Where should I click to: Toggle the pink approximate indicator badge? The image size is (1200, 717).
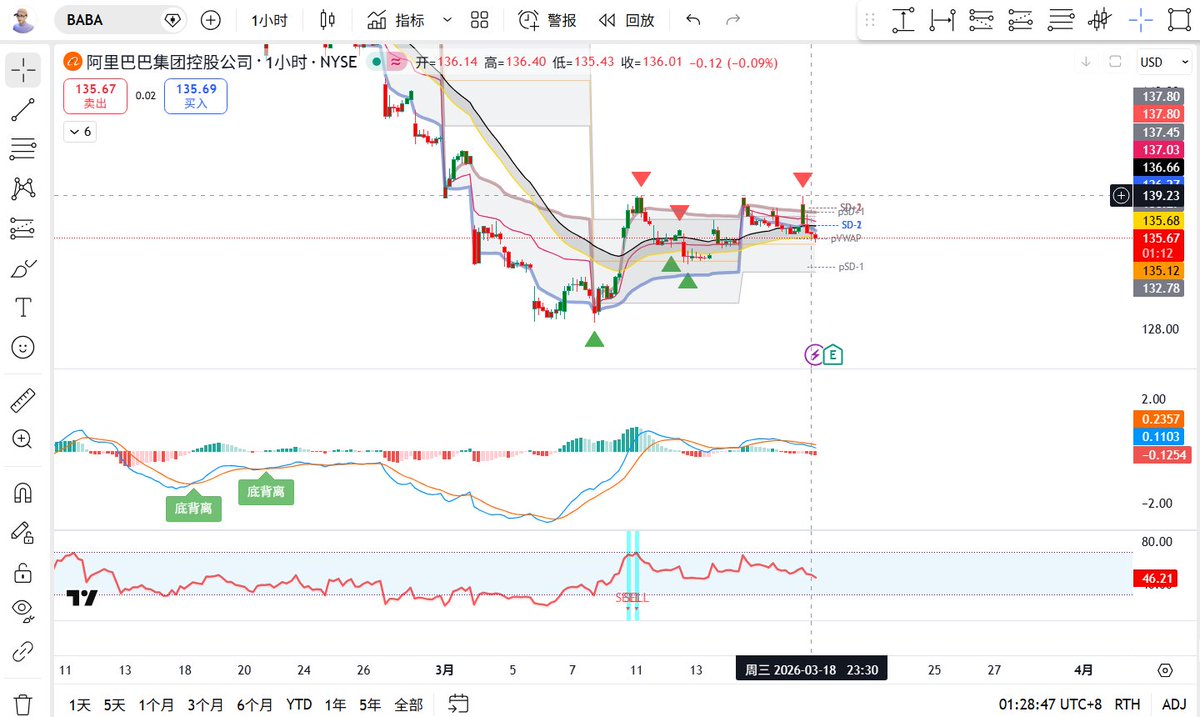point(397,62)
